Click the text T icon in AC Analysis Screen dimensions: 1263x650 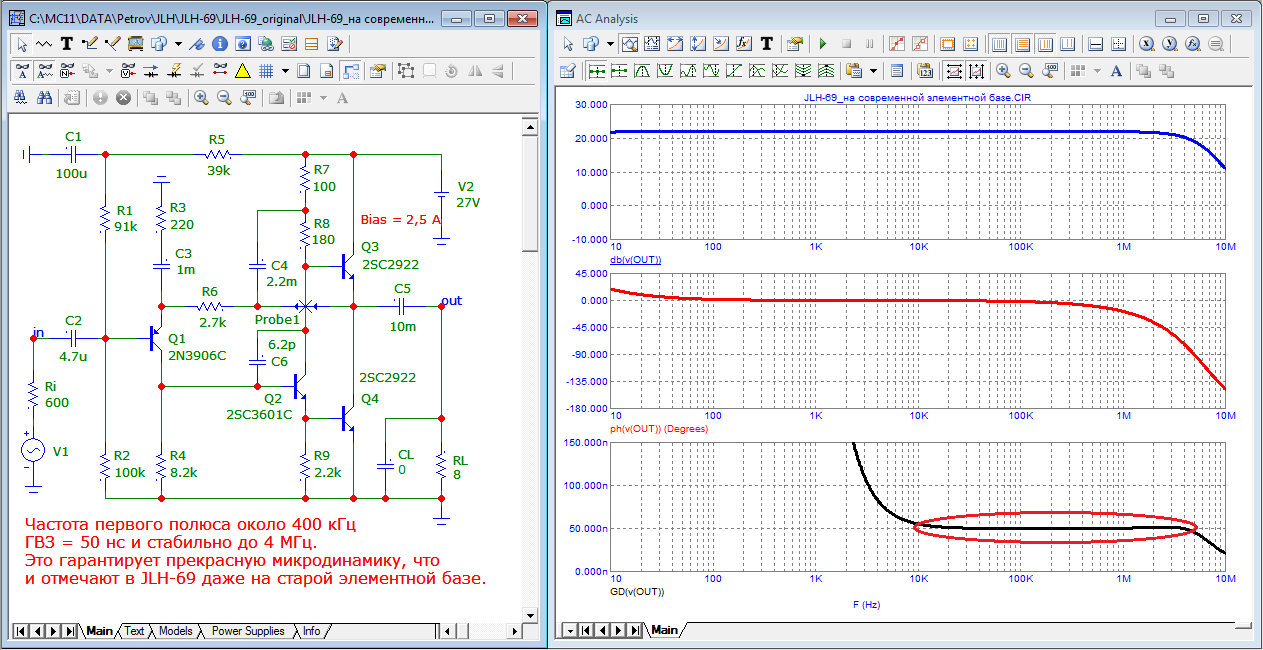coord(766,44)
